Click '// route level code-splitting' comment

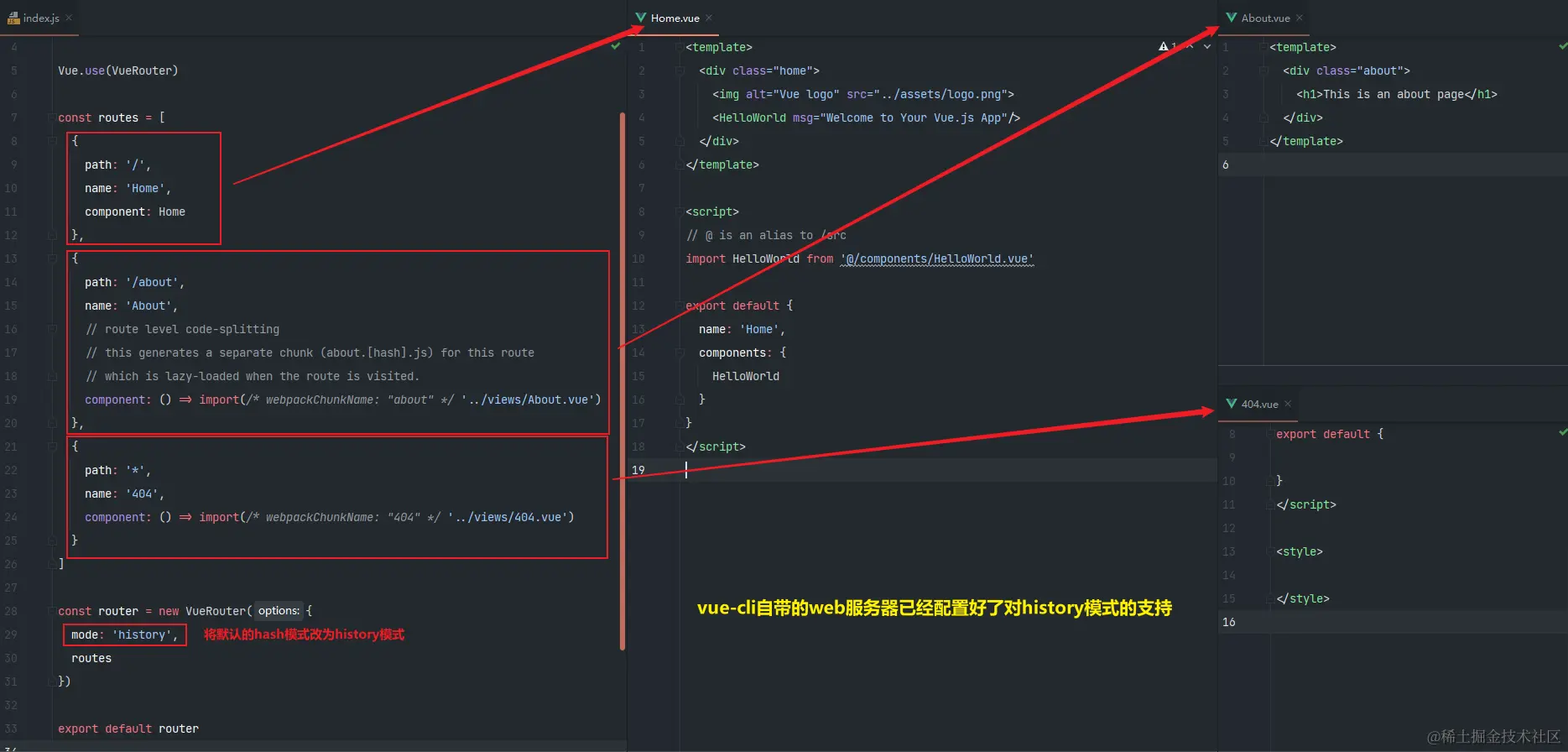pos(182,329)
